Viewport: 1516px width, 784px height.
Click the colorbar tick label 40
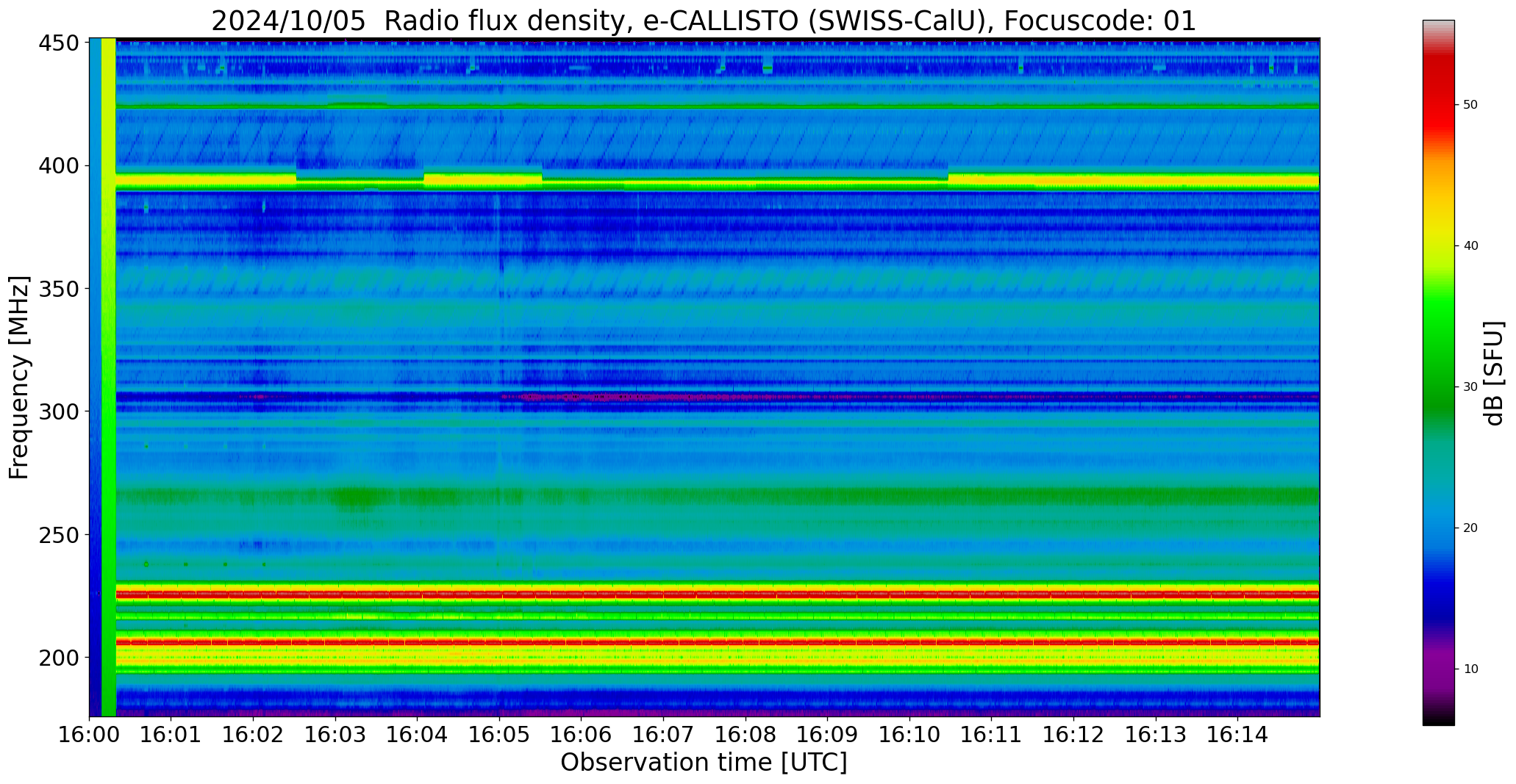click(x=1470, y=246)
